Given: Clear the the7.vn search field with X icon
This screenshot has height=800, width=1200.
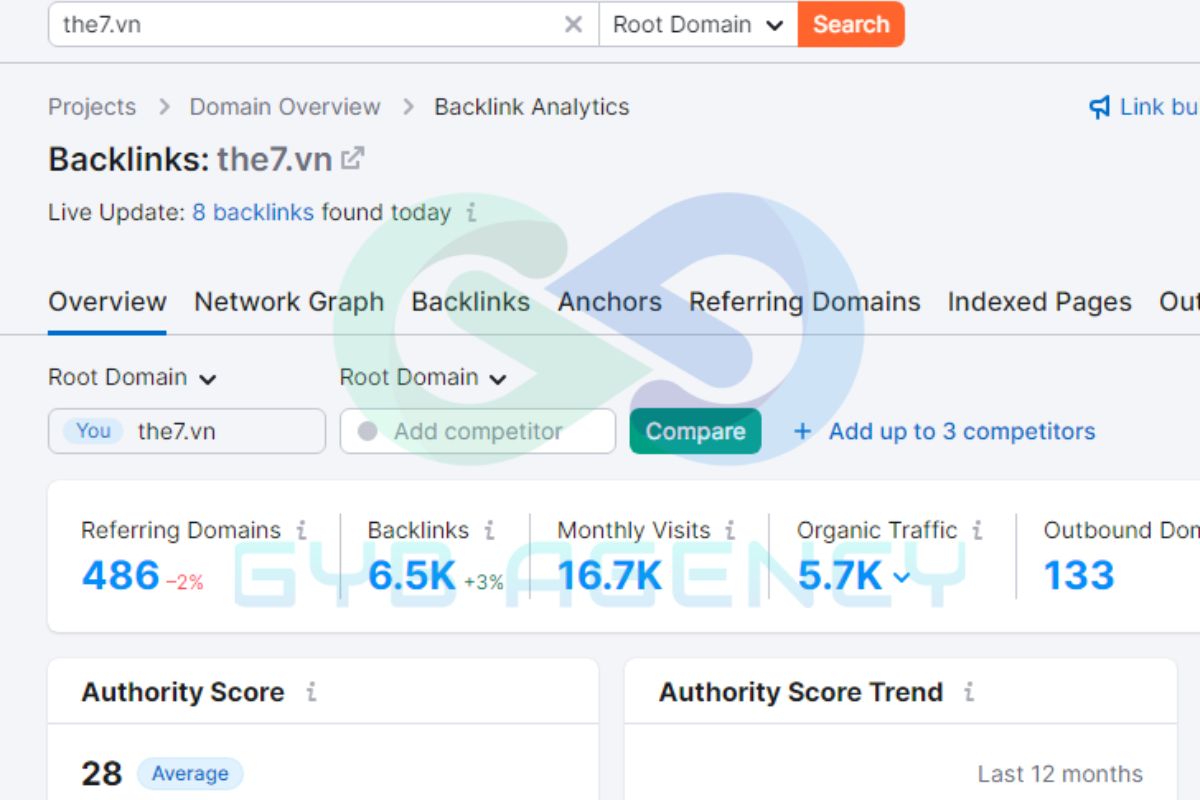Looking at the screenshot, I should (x=573, y=24).
